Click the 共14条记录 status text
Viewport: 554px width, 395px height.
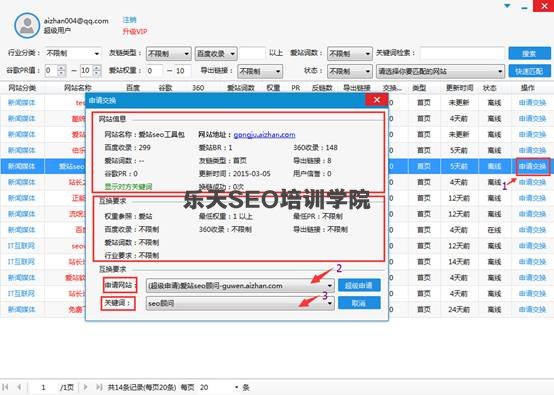coord(141,387)
